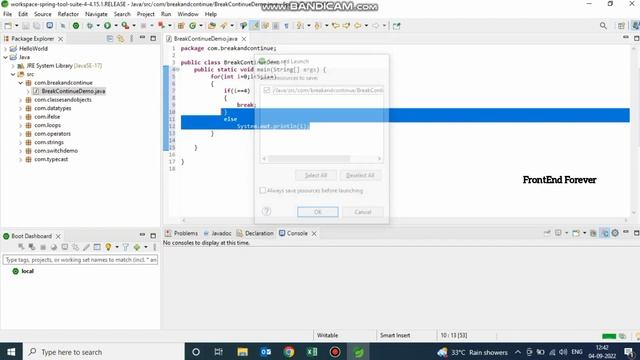
Task: Open the Debug button dropdown arrow
Action: pyautogui.click(x=98, y=26)
